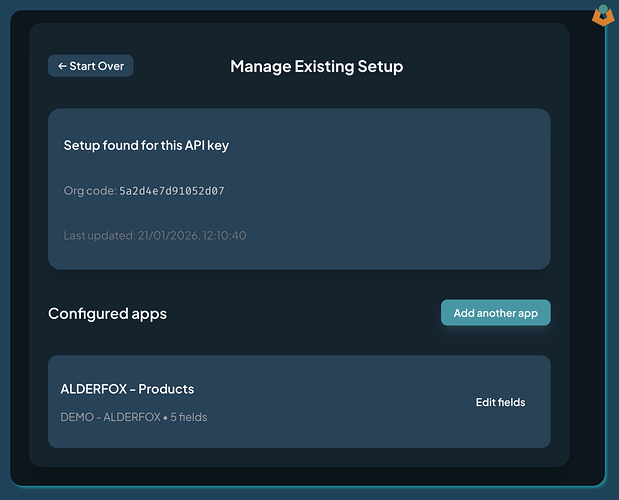Add another app to the setup

495,313
